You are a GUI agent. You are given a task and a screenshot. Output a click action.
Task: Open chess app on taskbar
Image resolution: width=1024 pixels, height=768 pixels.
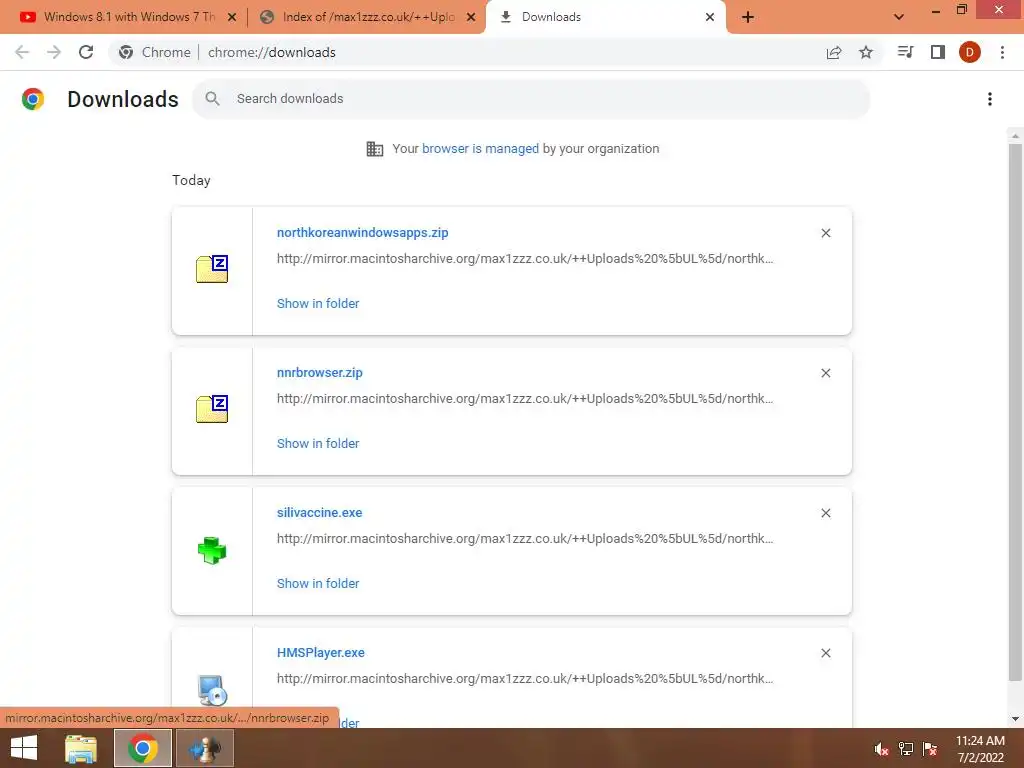coord(205,748)
